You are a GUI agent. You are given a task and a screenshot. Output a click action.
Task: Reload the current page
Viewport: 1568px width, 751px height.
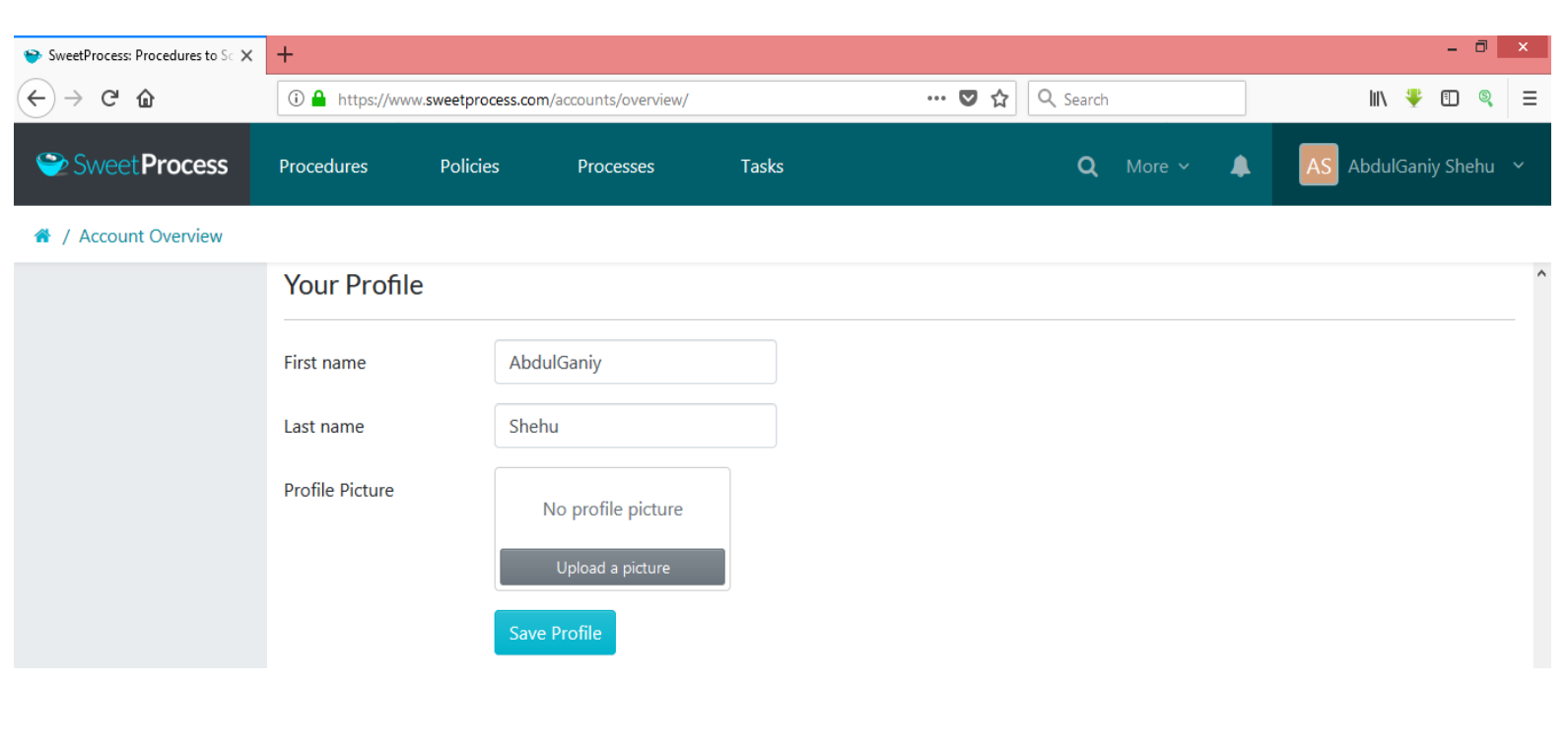[109, 99]
